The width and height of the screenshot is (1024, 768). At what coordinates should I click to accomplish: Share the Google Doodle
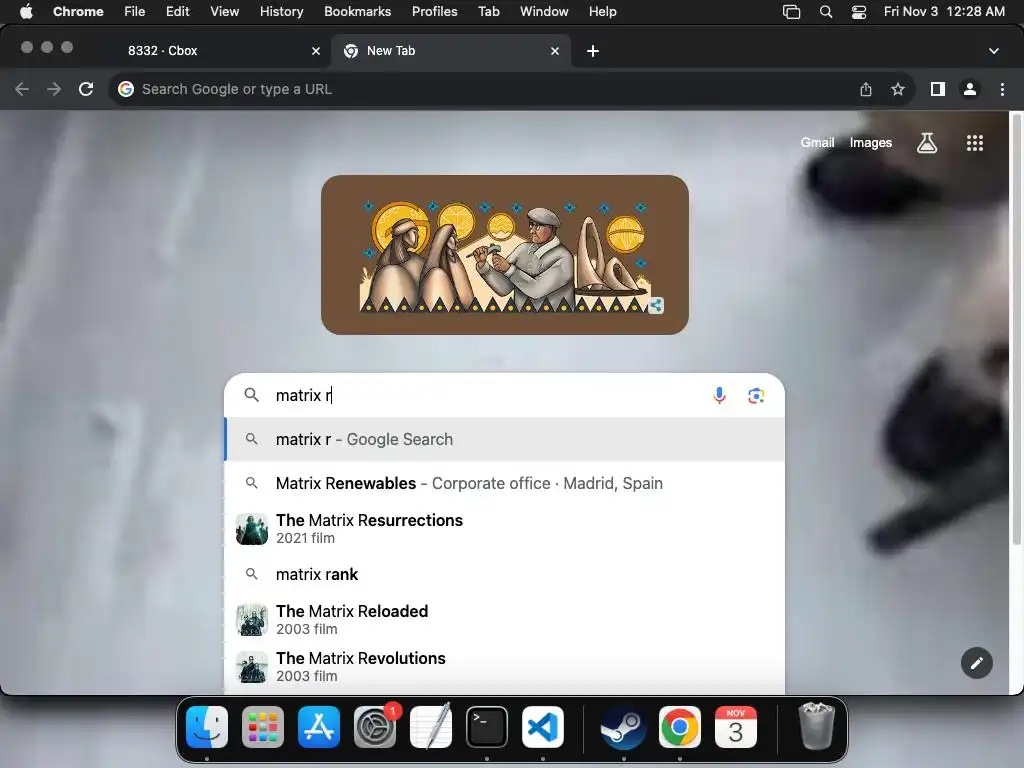(656, 305)
